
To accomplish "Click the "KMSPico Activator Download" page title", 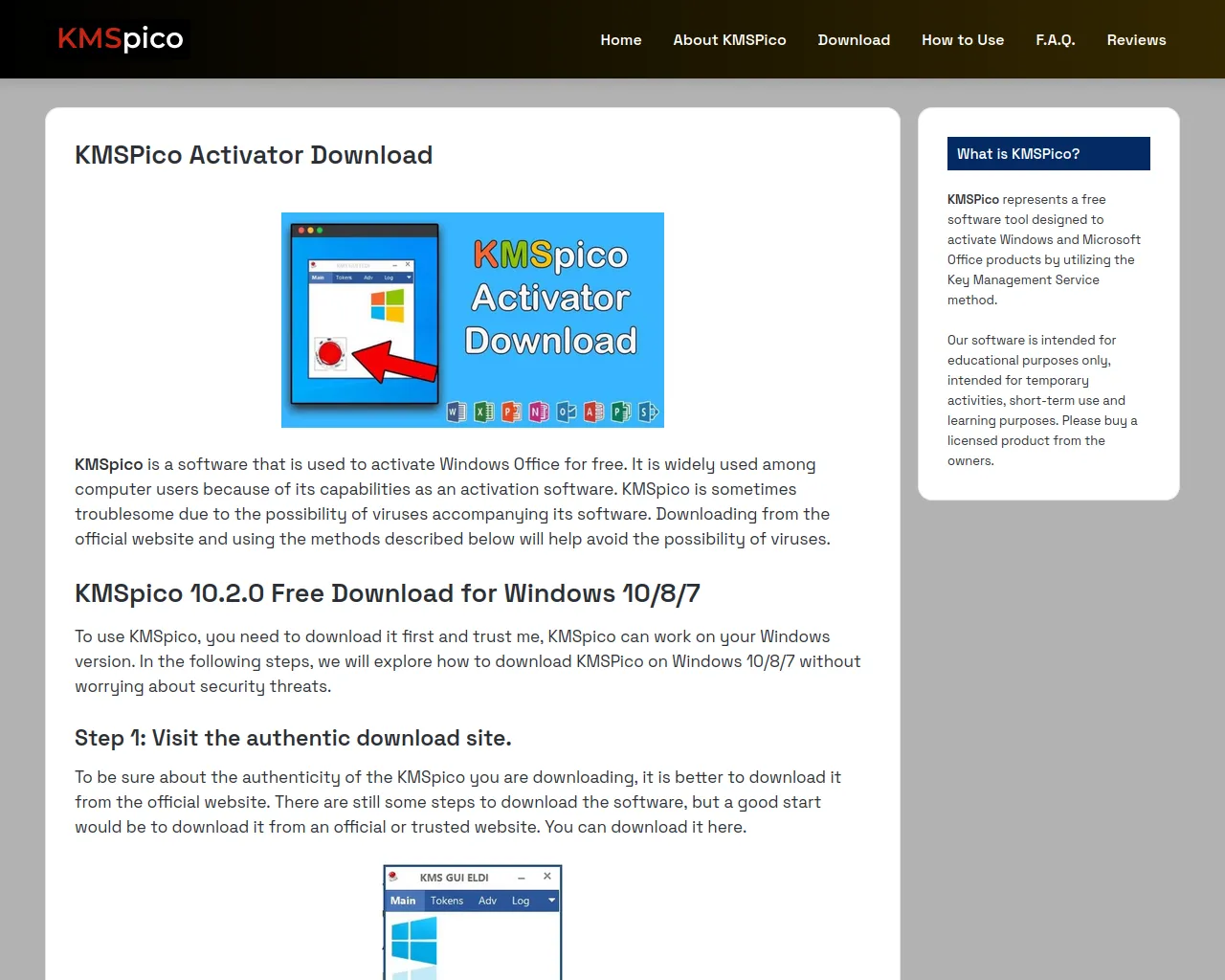I will tap(254, 155).
